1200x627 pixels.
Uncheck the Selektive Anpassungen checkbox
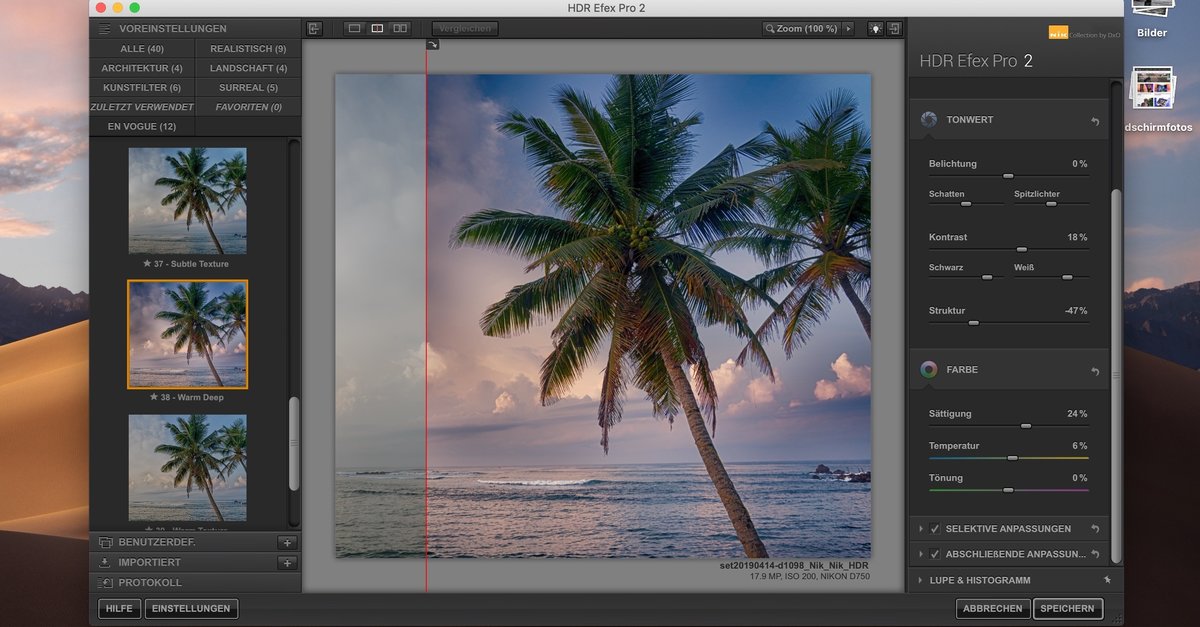(x=935, y=528)
